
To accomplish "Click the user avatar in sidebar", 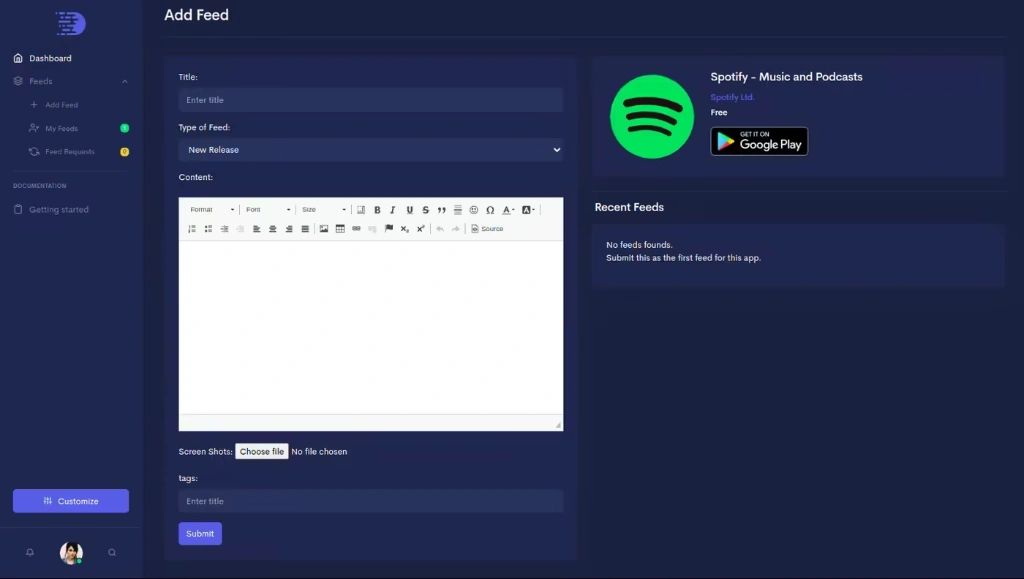I will click(x=71, y=552).
